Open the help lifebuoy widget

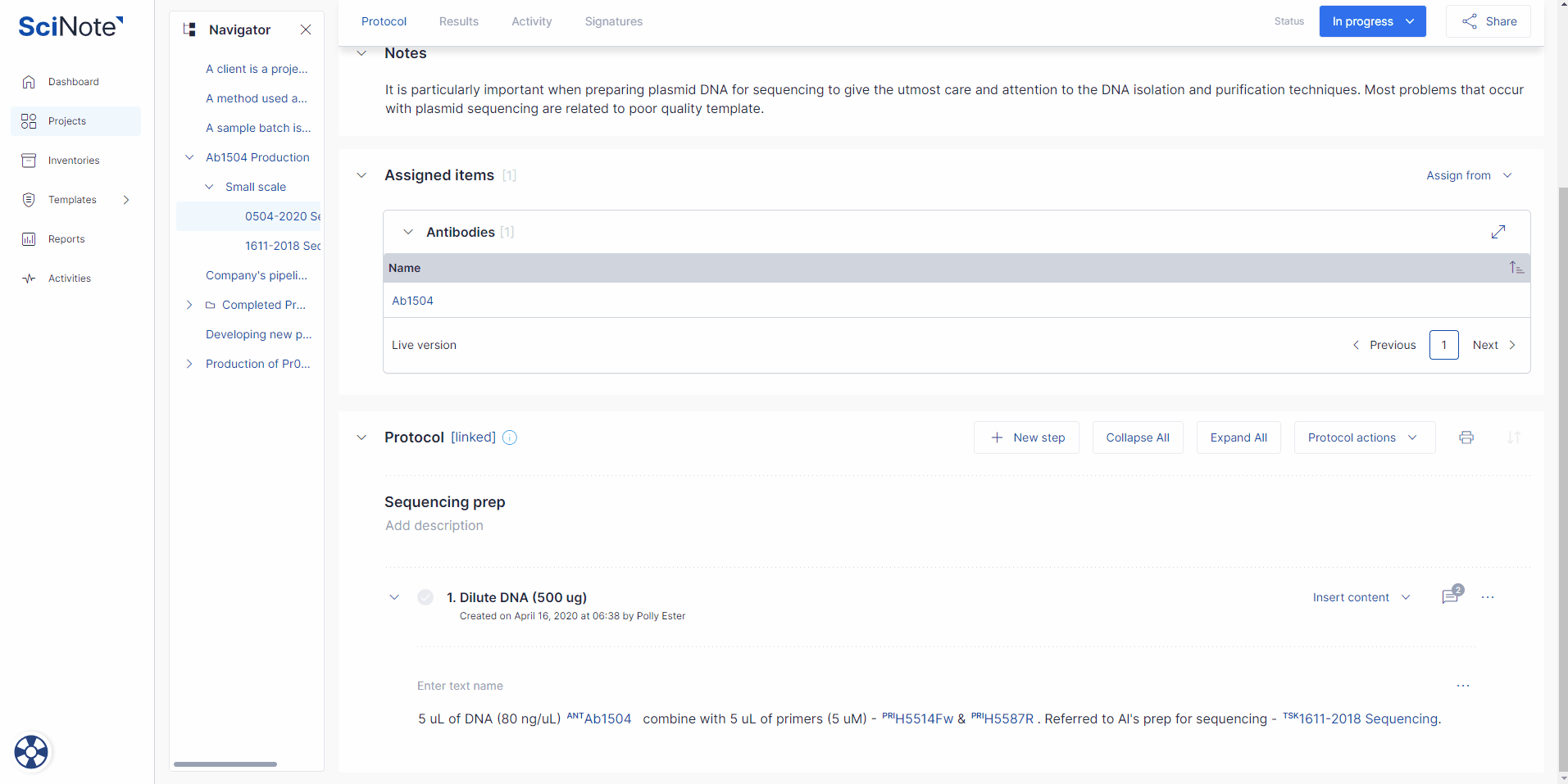coord(31,751)
